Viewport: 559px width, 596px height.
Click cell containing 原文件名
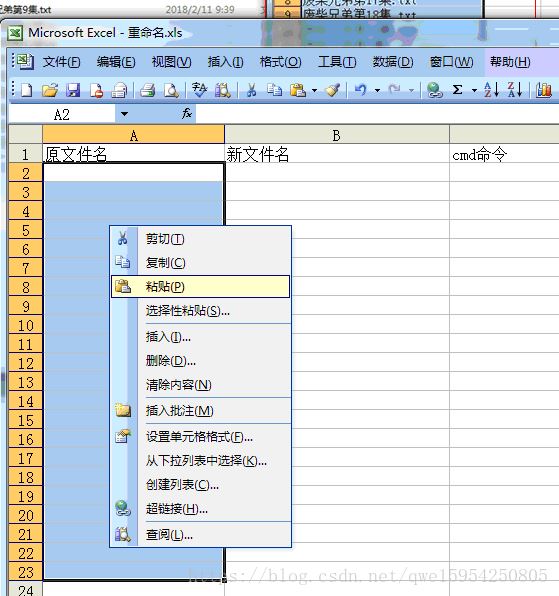click(x=133, y=154)
